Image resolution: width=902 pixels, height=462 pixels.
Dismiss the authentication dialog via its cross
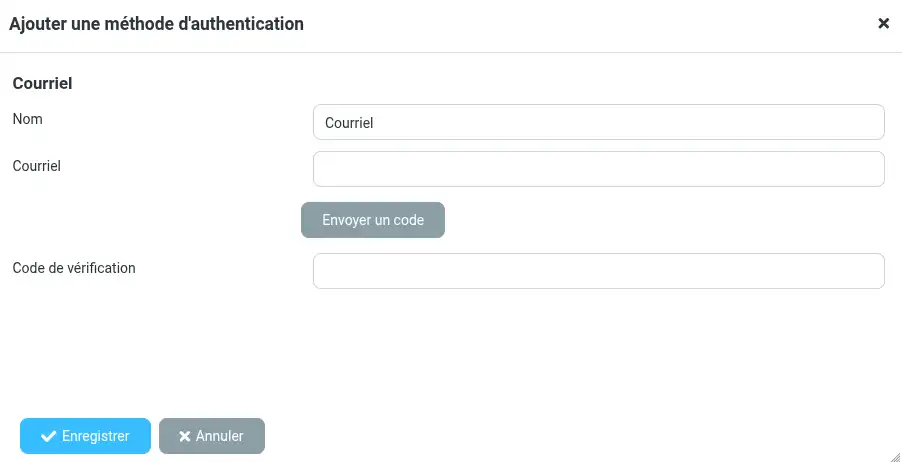point(883,23)
